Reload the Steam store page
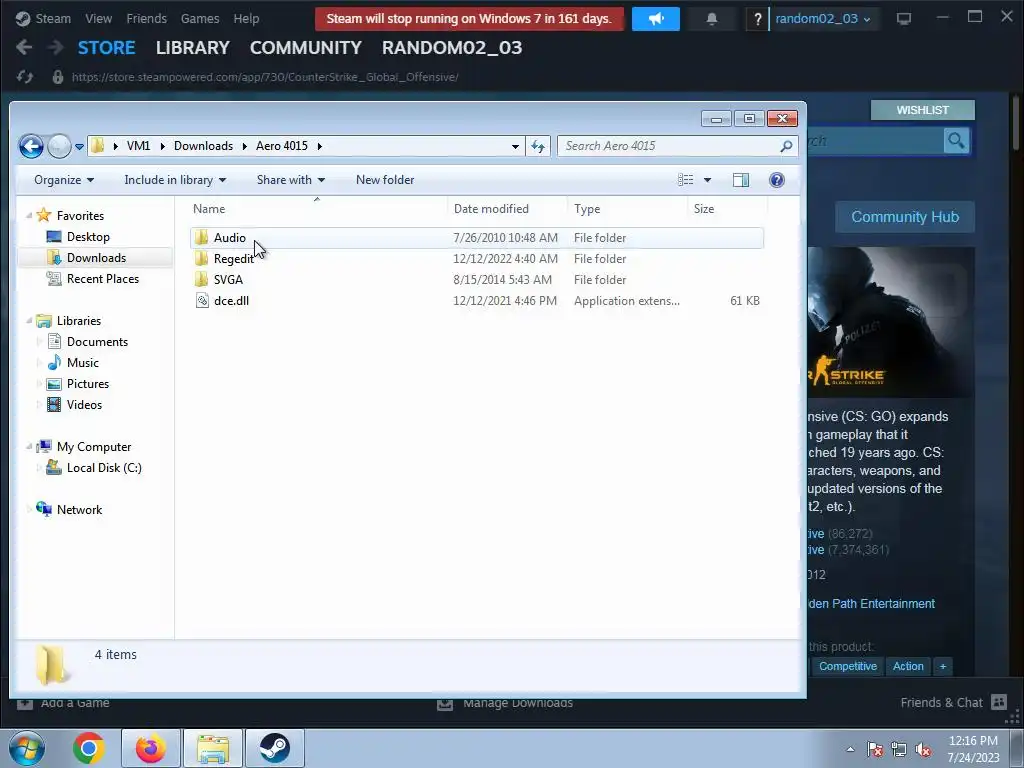Viewport: 1024px width, 768px height. (x=25, y=77)
